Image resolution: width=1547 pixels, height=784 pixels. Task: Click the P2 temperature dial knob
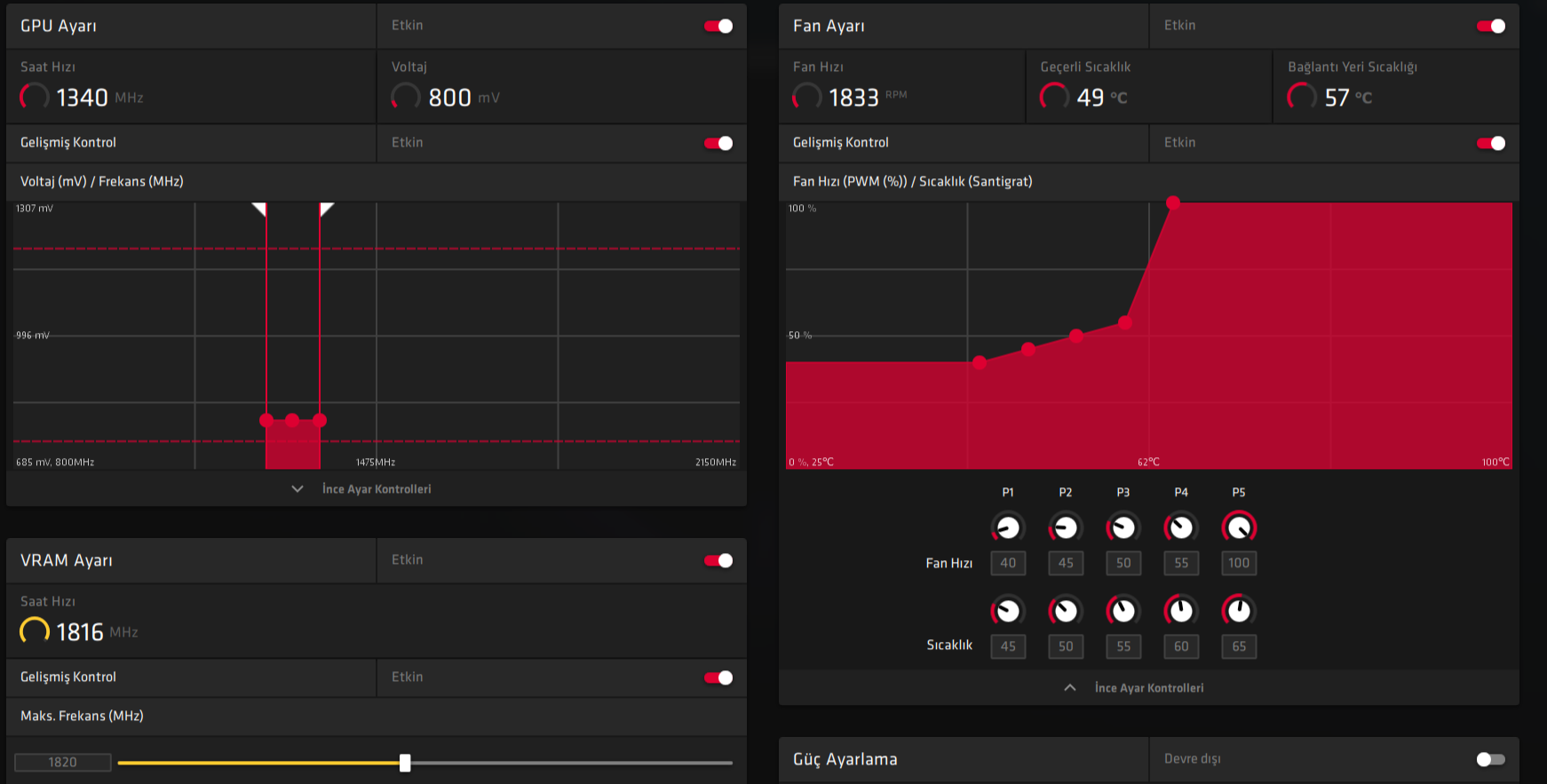click(1066, 611)
